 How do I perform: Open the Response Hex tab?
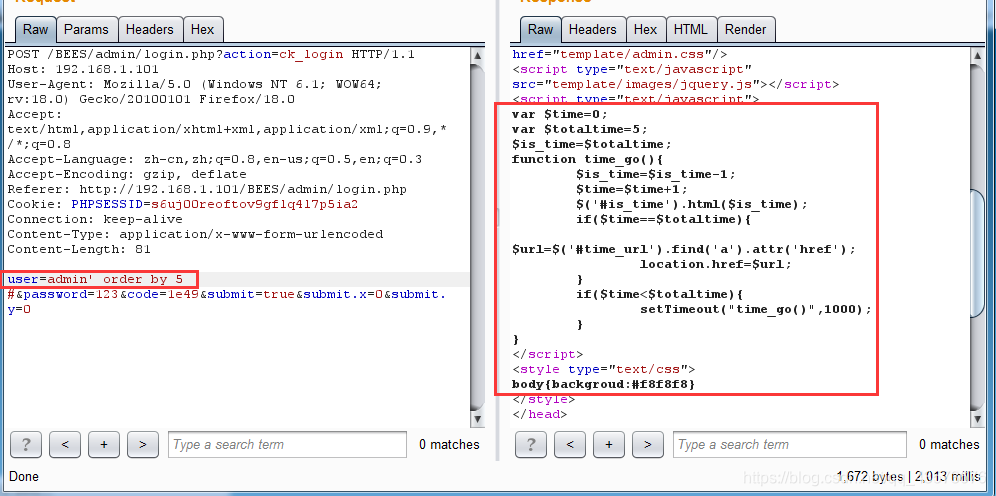pyautogui.click(x=645, y=29)
